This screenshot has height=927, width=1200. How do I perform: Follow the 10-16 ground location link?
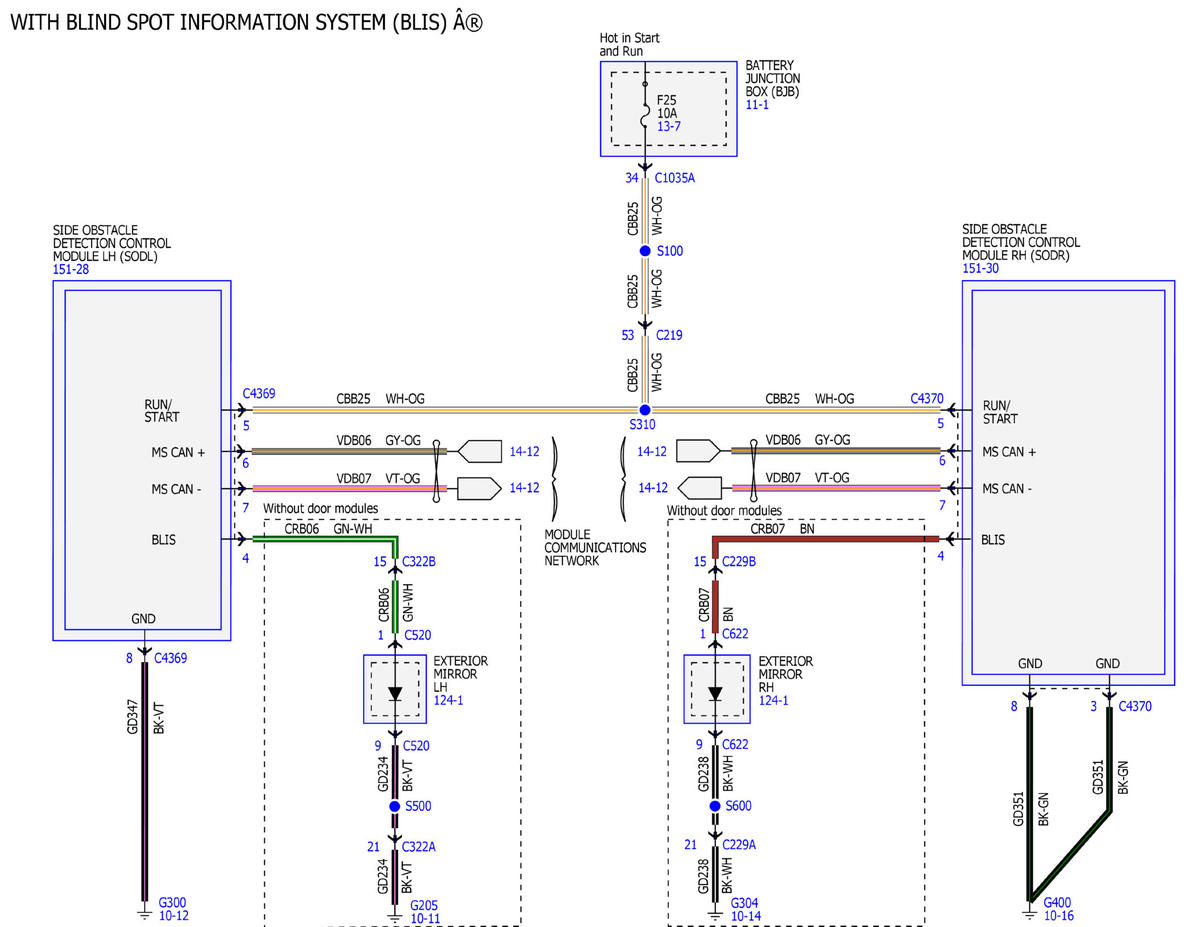pos(1059,915)
